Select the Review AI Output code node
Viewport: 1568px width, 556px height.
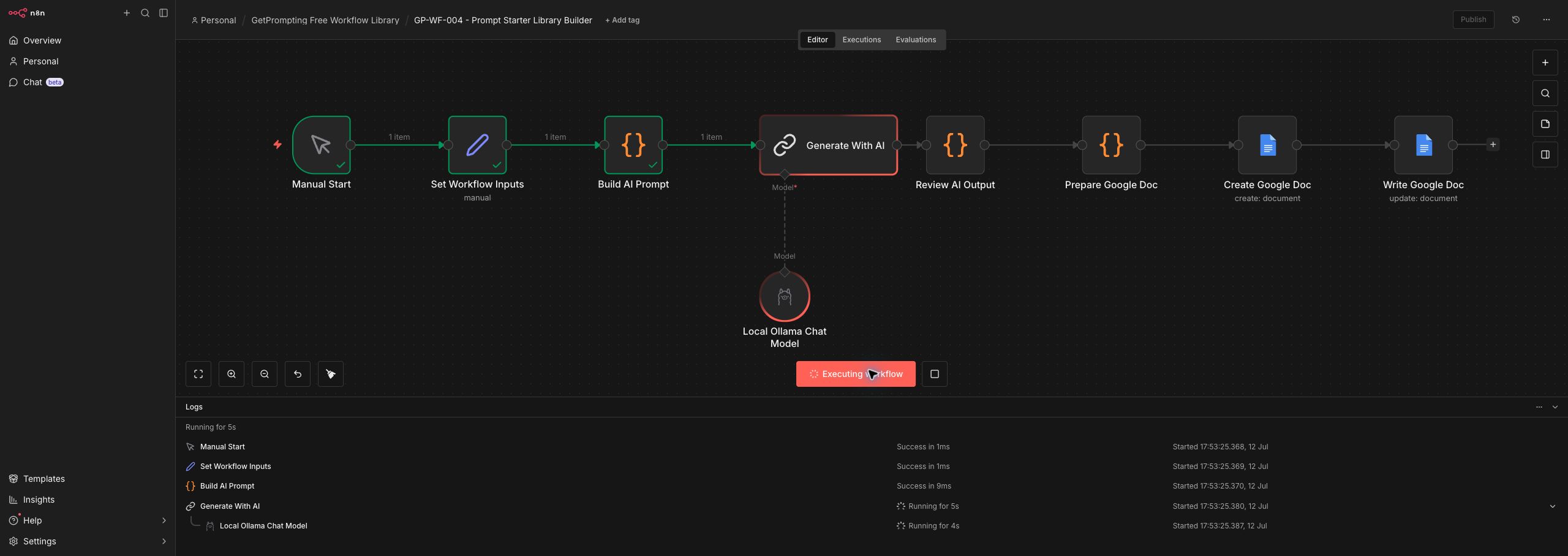pyautogui.click(x=956, y=145)
